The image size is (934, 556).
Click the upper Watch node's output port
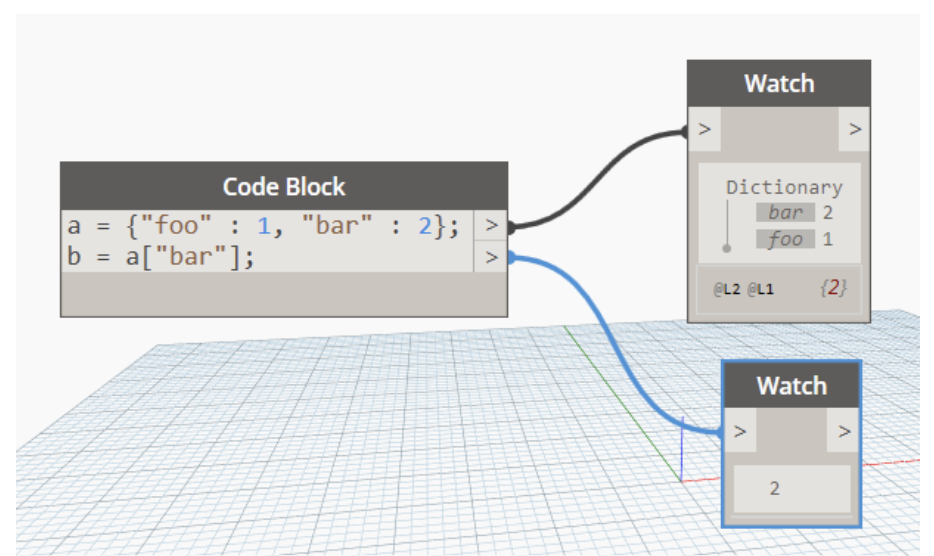point(854,129)
